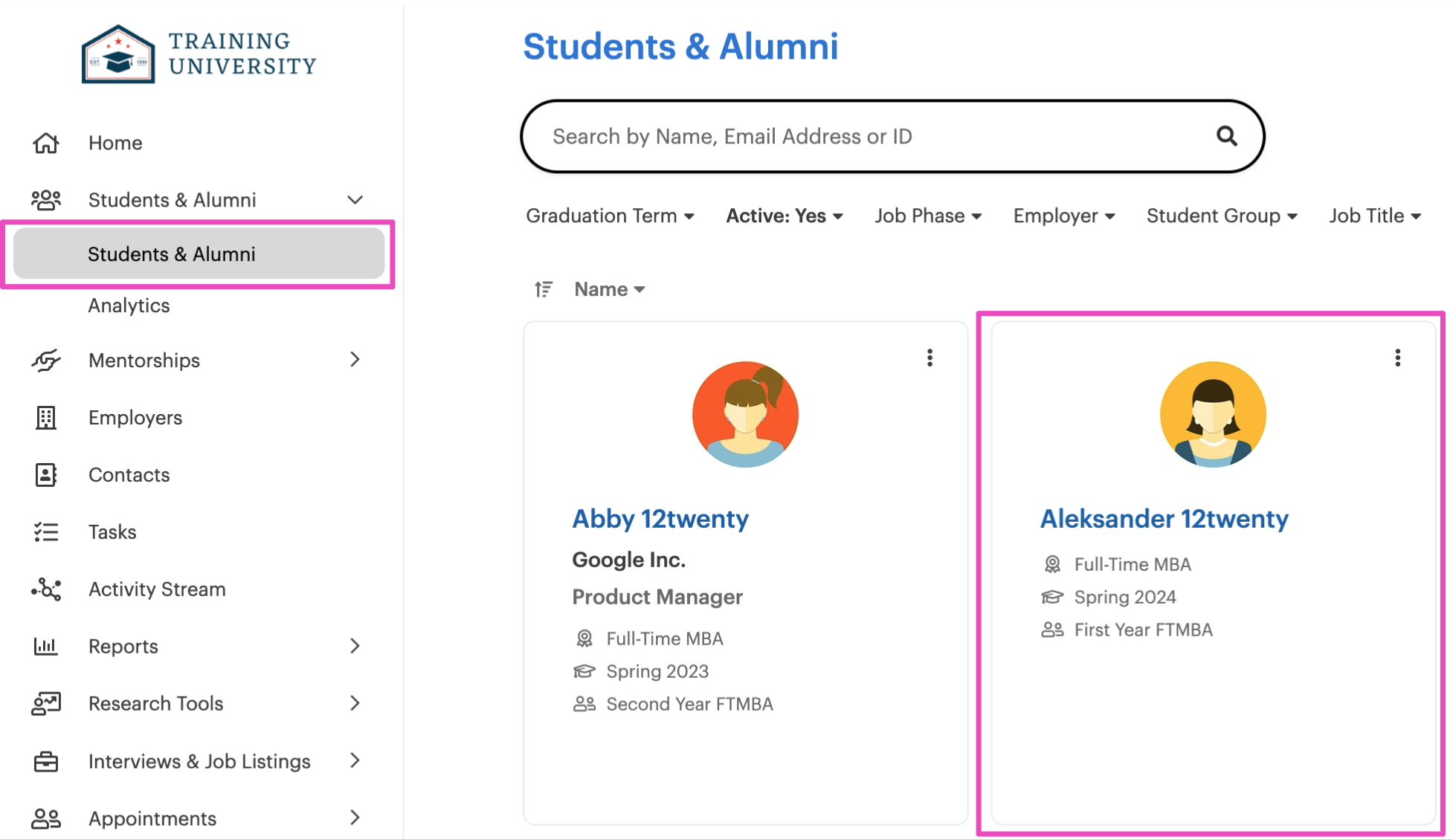Click the Students & Alumni people icon

46,200
